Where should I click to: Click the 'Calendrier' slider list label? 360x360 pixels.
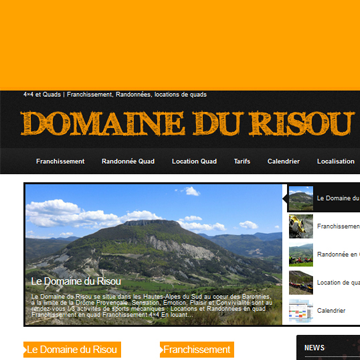331,311
